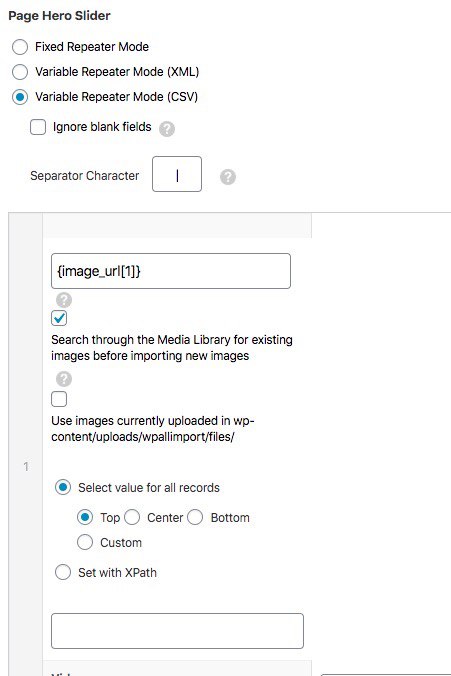Viewport: 451px width, 676px height.
Task: Select Variable Repeater Mode (XML)
Action: point(20,72)
